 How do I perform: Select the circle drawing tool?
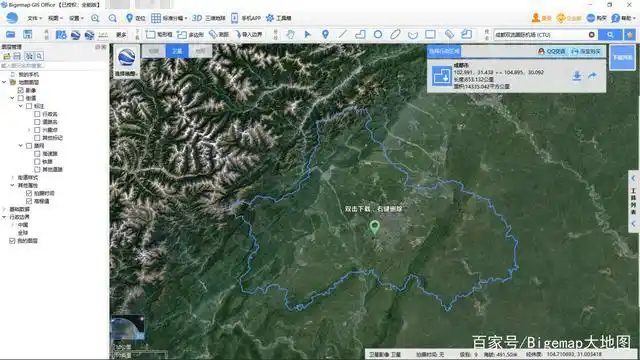[378, 34]
